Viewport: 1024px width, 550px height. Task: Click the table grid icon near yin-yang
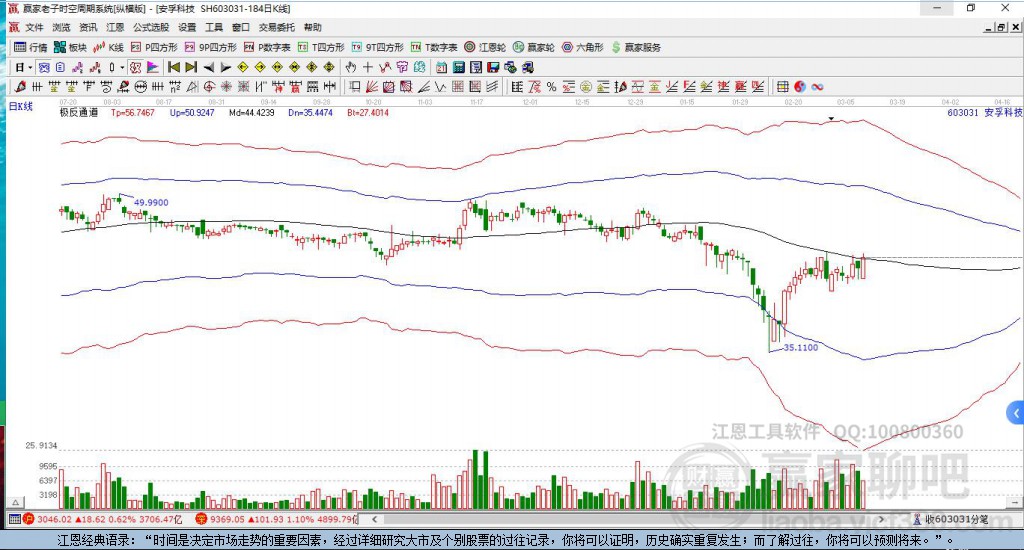(x=782, y=87)
